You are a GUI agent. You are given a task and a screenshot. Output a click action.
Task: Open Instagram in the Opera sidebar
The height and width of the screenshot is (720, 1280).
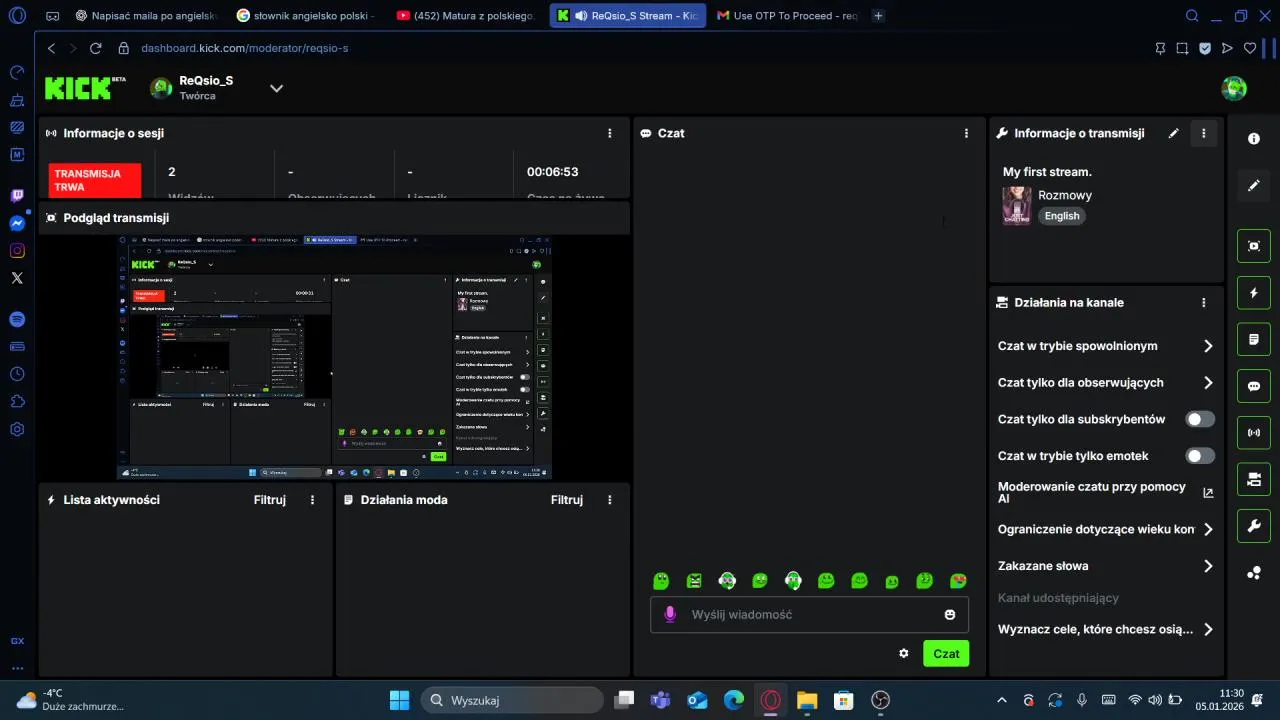pos(17,250)
